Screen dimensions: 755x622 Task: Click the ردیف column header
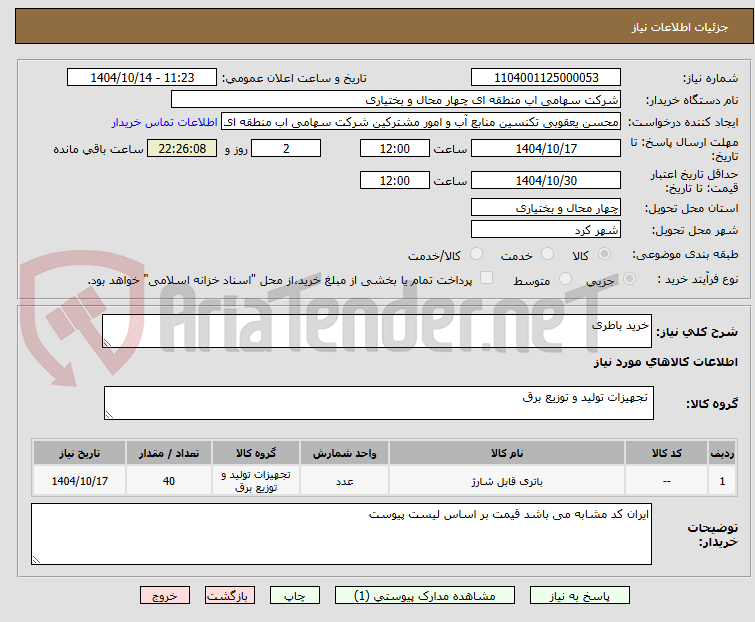pos(722,453)
